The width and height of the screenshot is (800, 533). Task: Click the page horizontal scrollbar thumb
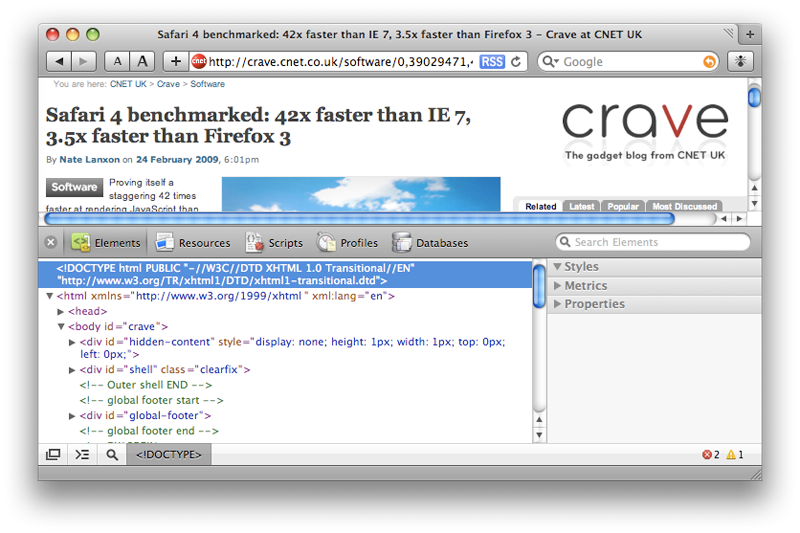pyautogui.click(x=359, y=219)
